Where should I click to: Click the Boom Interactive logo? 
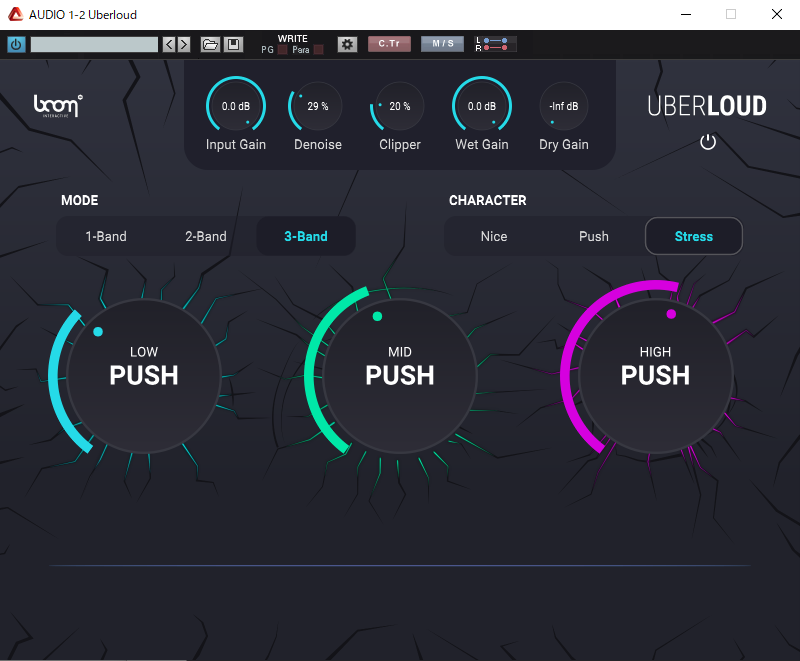click(x=58, y=106)
